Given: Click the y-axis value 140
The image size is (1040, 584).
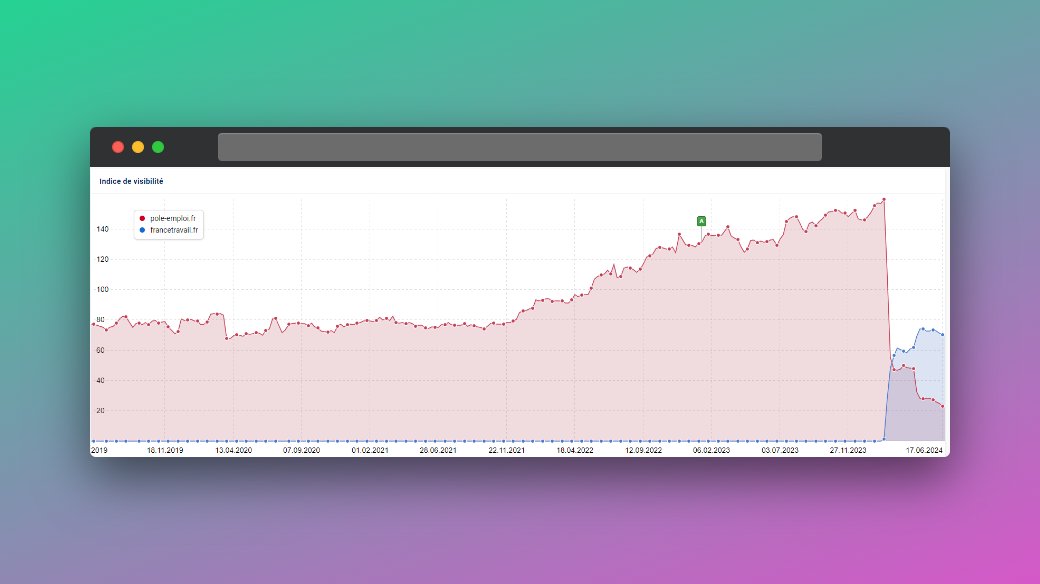Looking at the screenshot, I should click(x=102, y=229).
